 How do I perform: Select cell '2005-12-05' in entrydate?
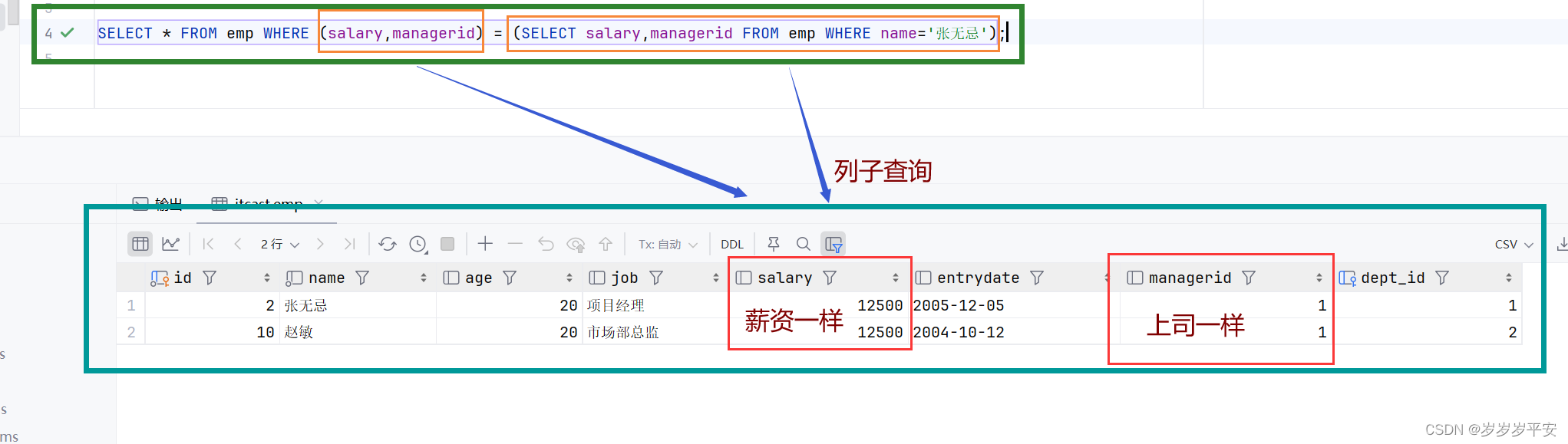click(x=959, y=305)
